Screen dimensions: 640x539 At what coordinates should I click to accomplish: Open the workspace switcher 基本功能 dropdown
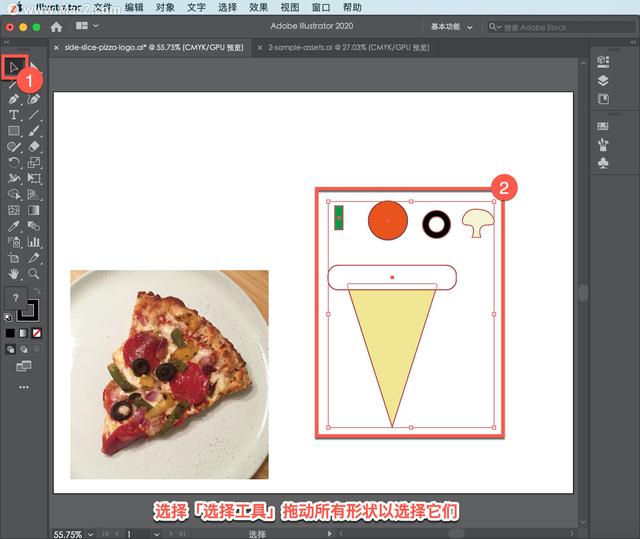451,27
